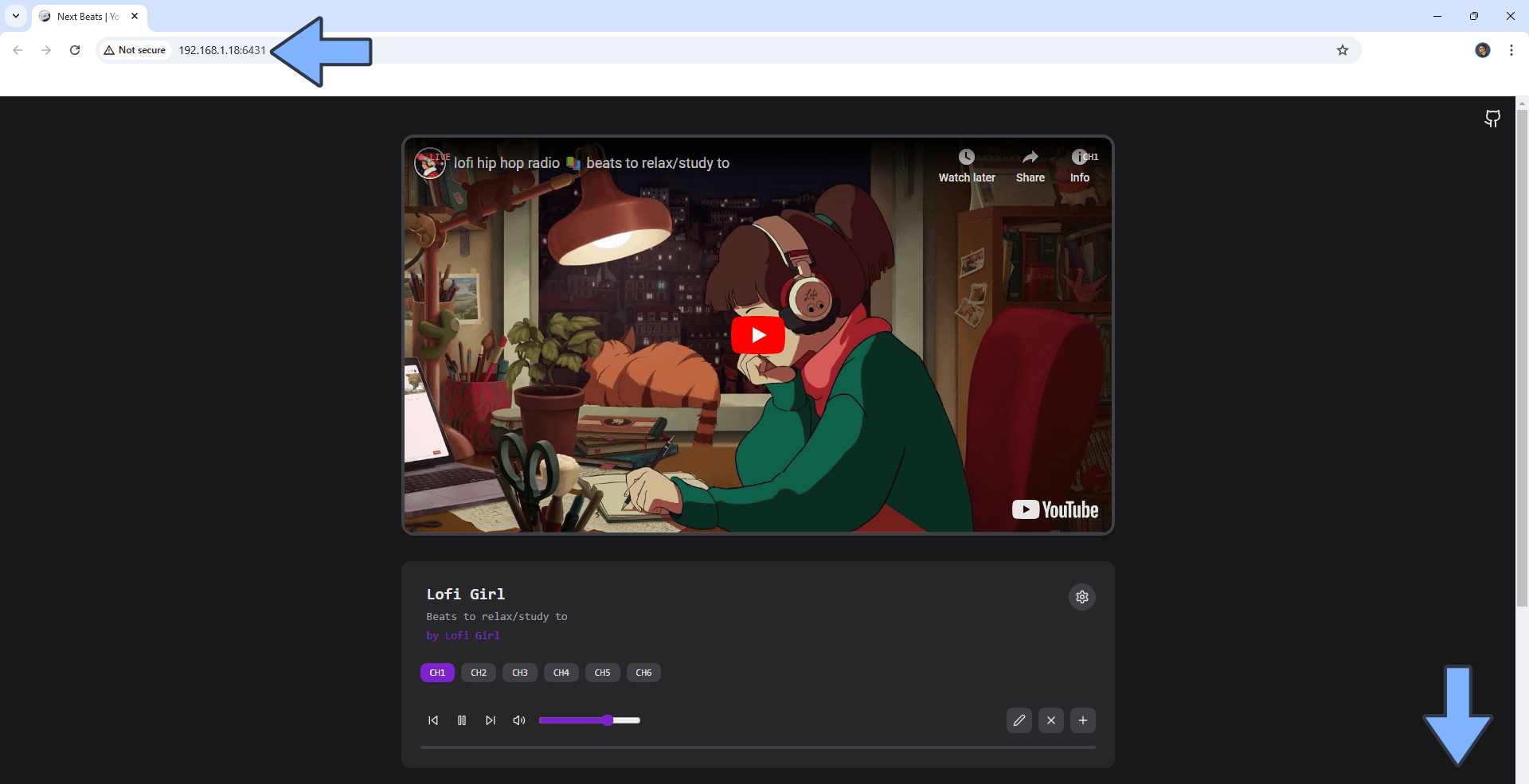Viewport: 1529px width, 784px height.
Task: Open the GitHub repository icon
Action: pos(1492,119)
